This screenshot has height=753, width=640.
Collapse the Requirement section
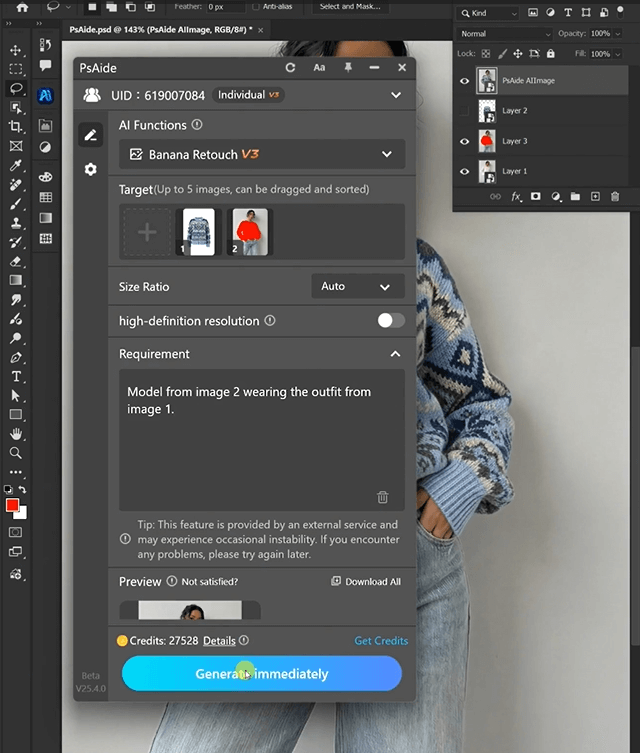point(395,354)
